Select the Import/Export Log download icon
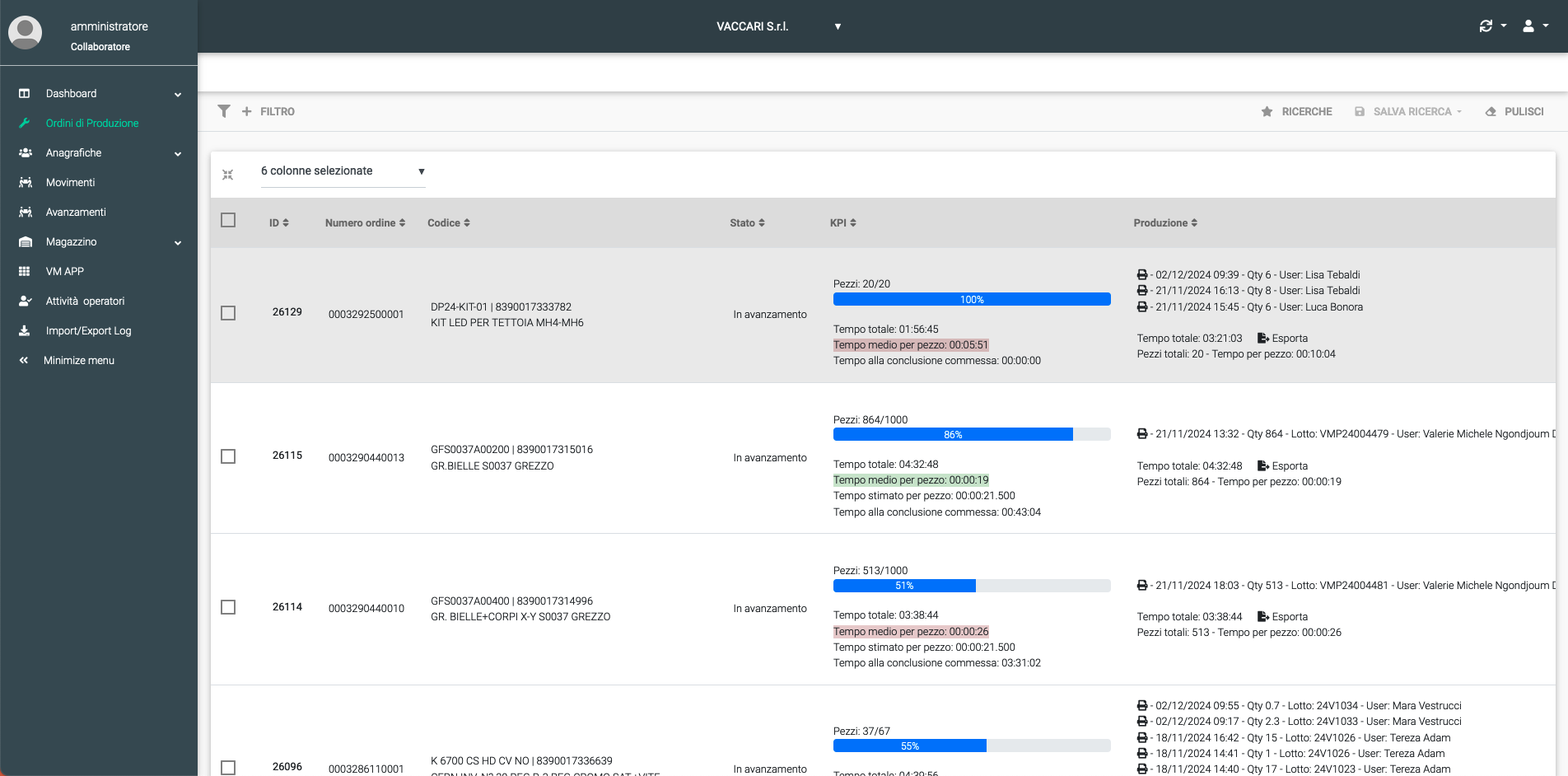 (25, 330)
